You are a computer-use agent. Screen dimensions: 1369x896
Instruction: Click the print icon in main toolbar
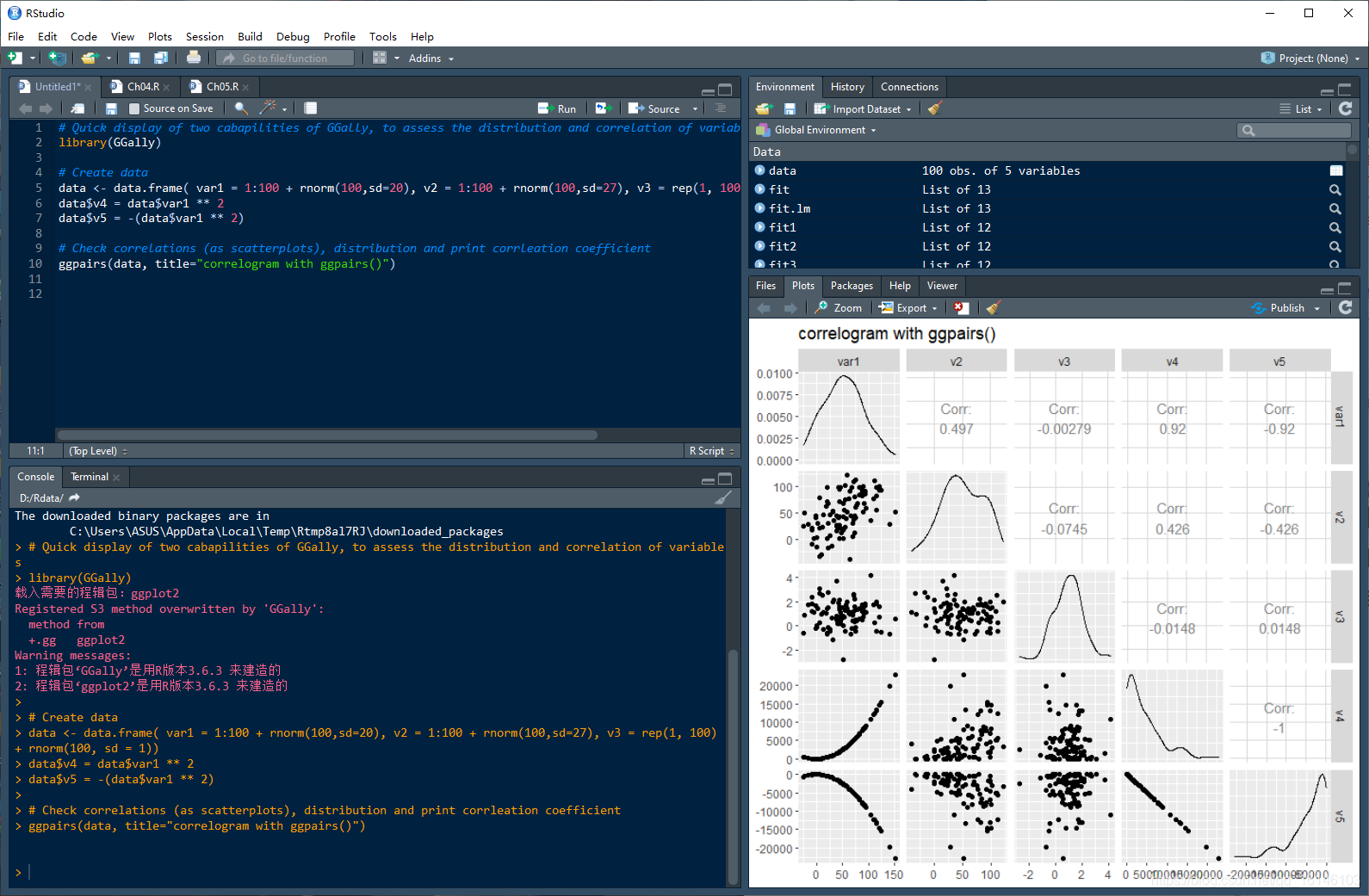[x=194, y=58]
